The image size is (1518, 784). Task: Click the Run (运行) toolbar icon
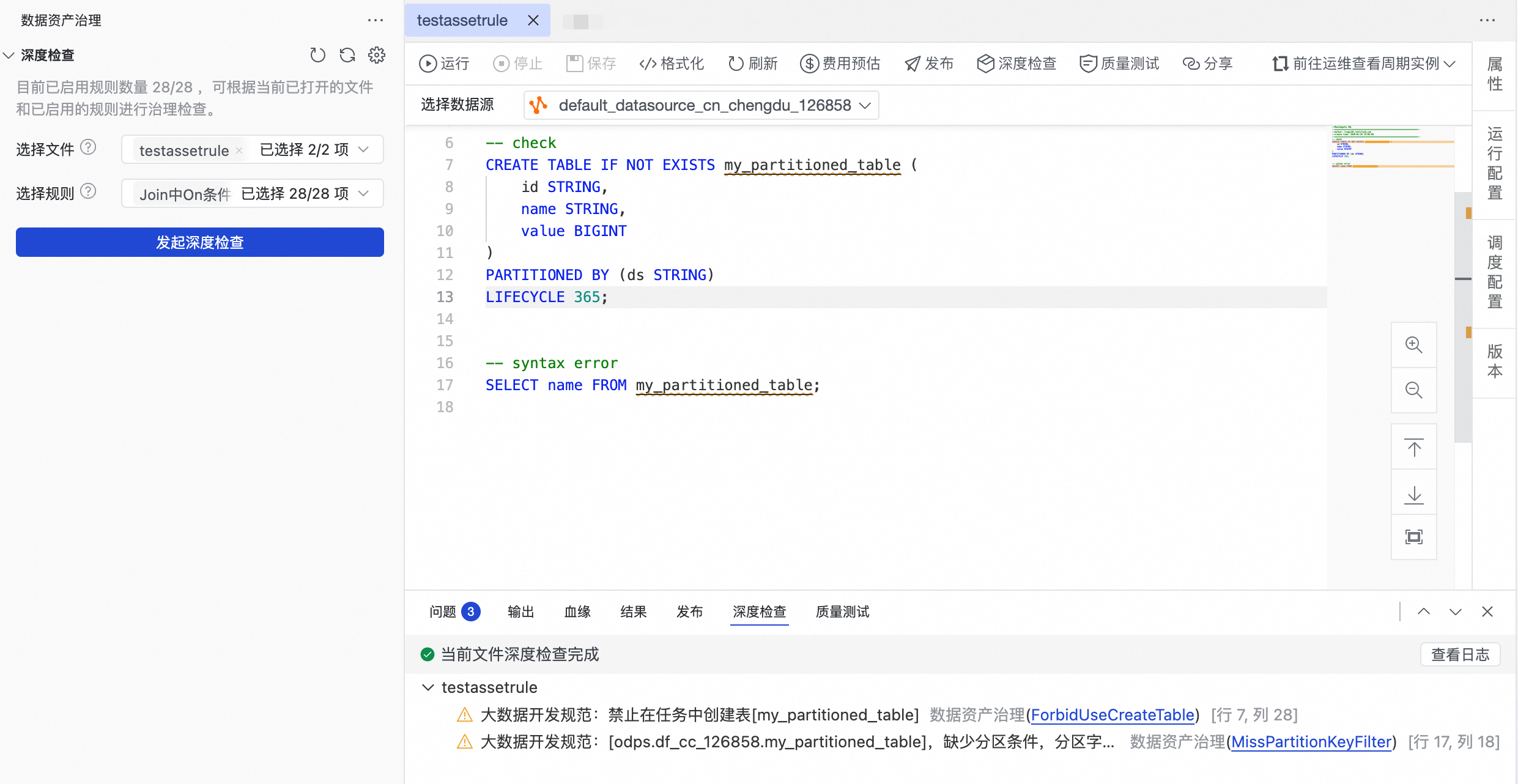pyautogui.click(x=428, y=64)
